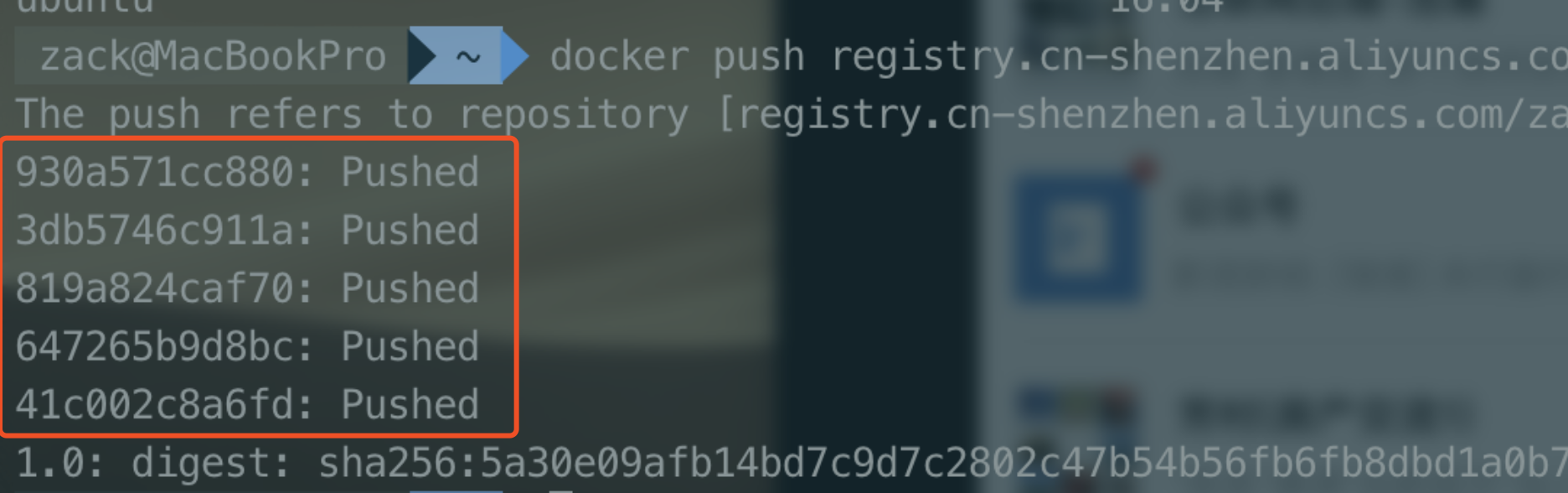
Task: Click the blurred blue square app icon
Action: tap(1077, 237)
